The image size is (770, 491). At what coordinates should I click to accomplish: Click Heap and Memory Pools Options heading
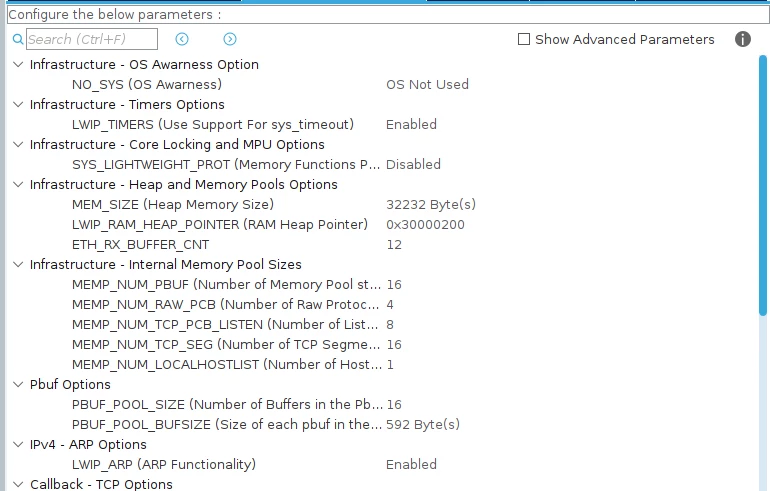[x=184, y=185]
